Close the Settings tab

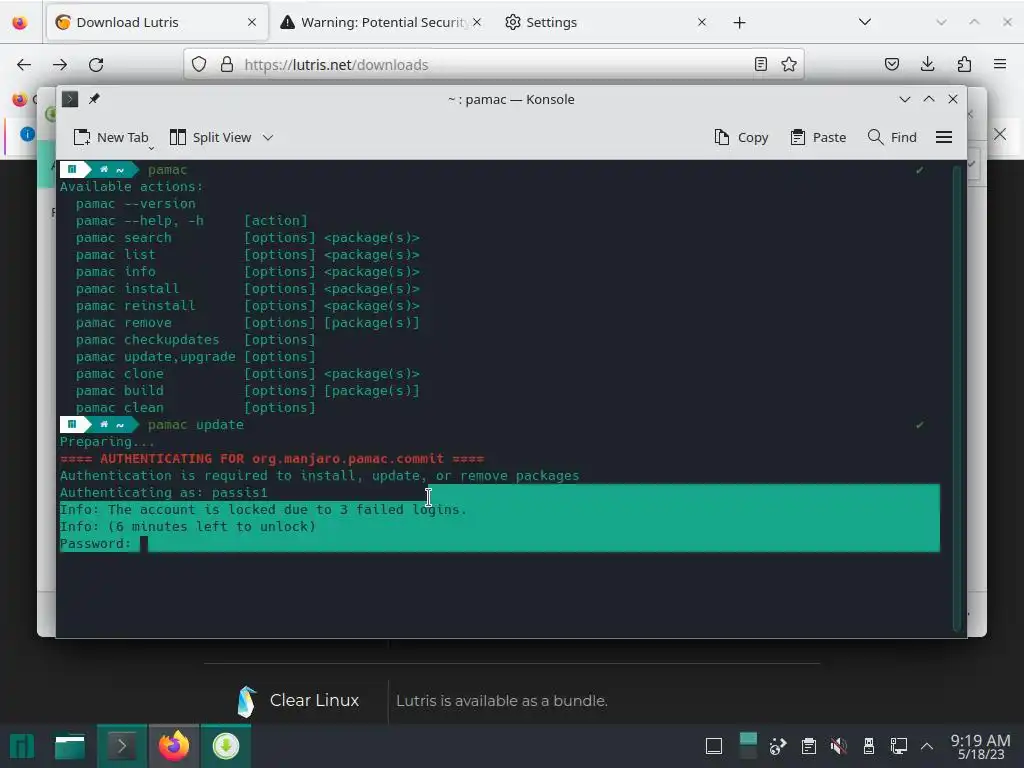pyautogui.click(x=701, y=22)
